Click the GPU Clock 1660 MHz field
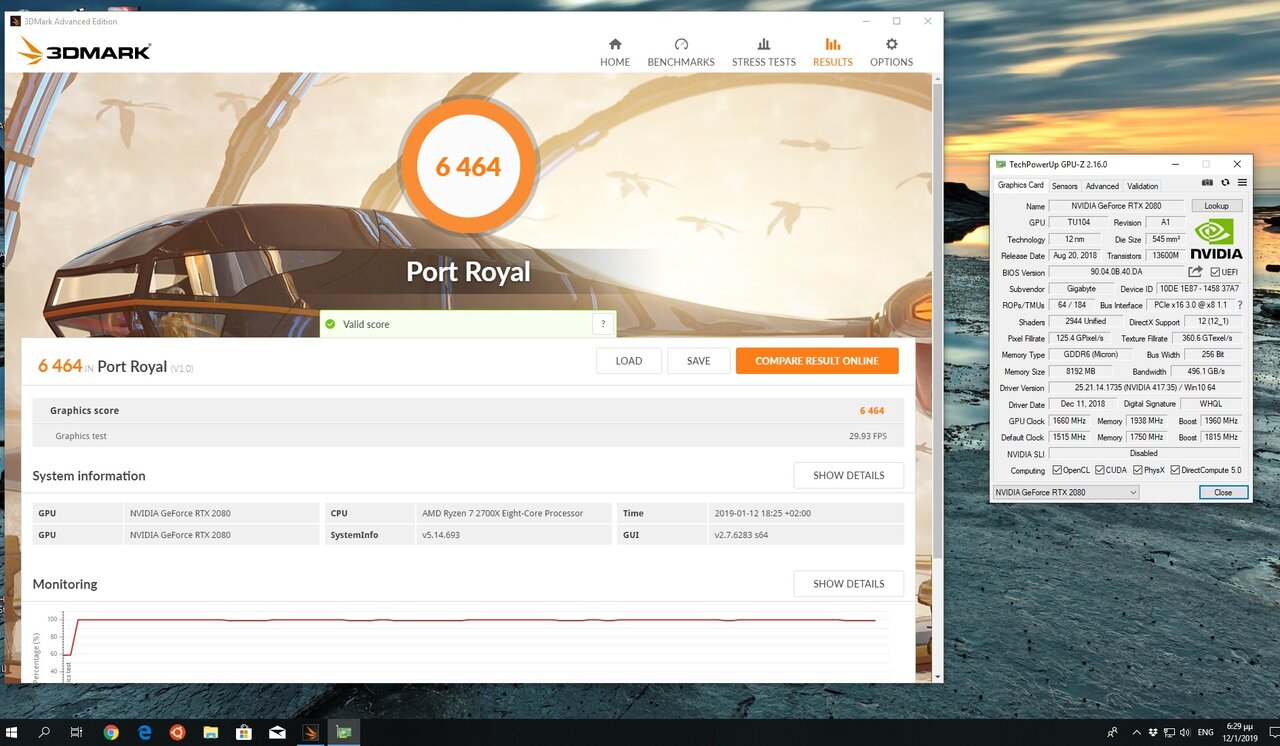Image resolution: width=1280 pixels, height=746 pixels. (x=1069, y=421)
